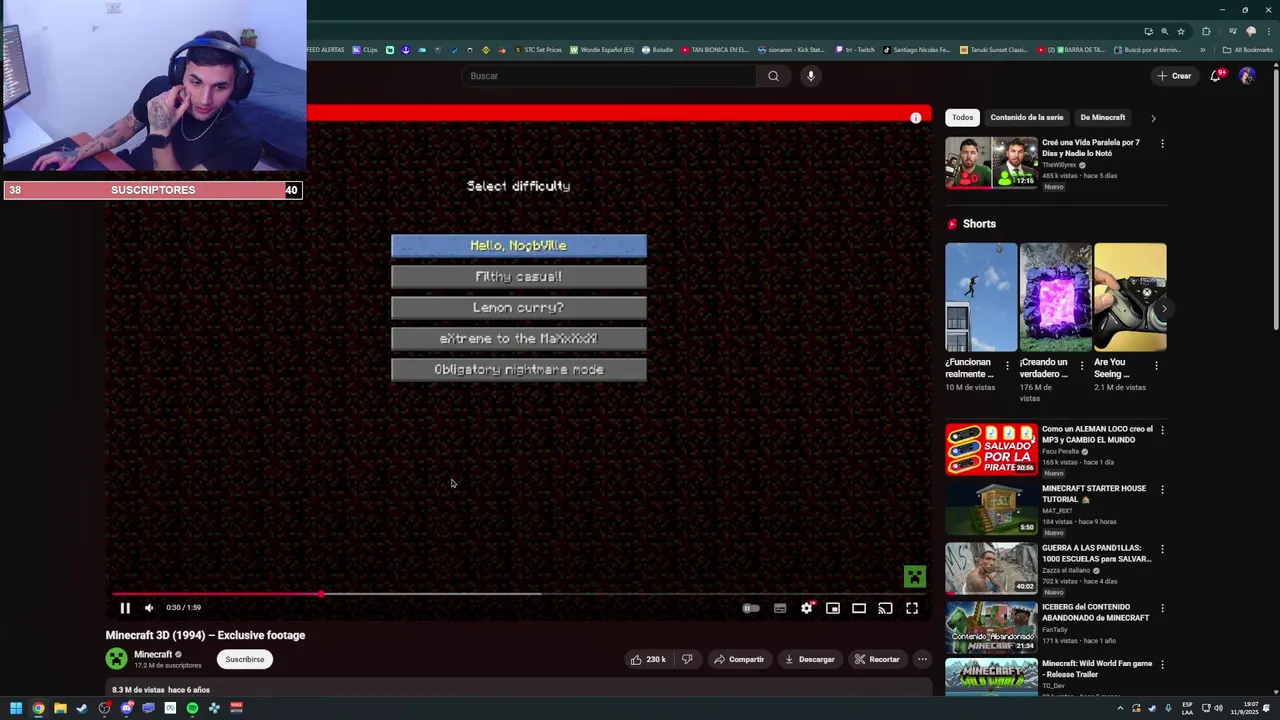The image size is (1280, 720).
Task: Start voice search with microphone
Action: tap(811, 76)
